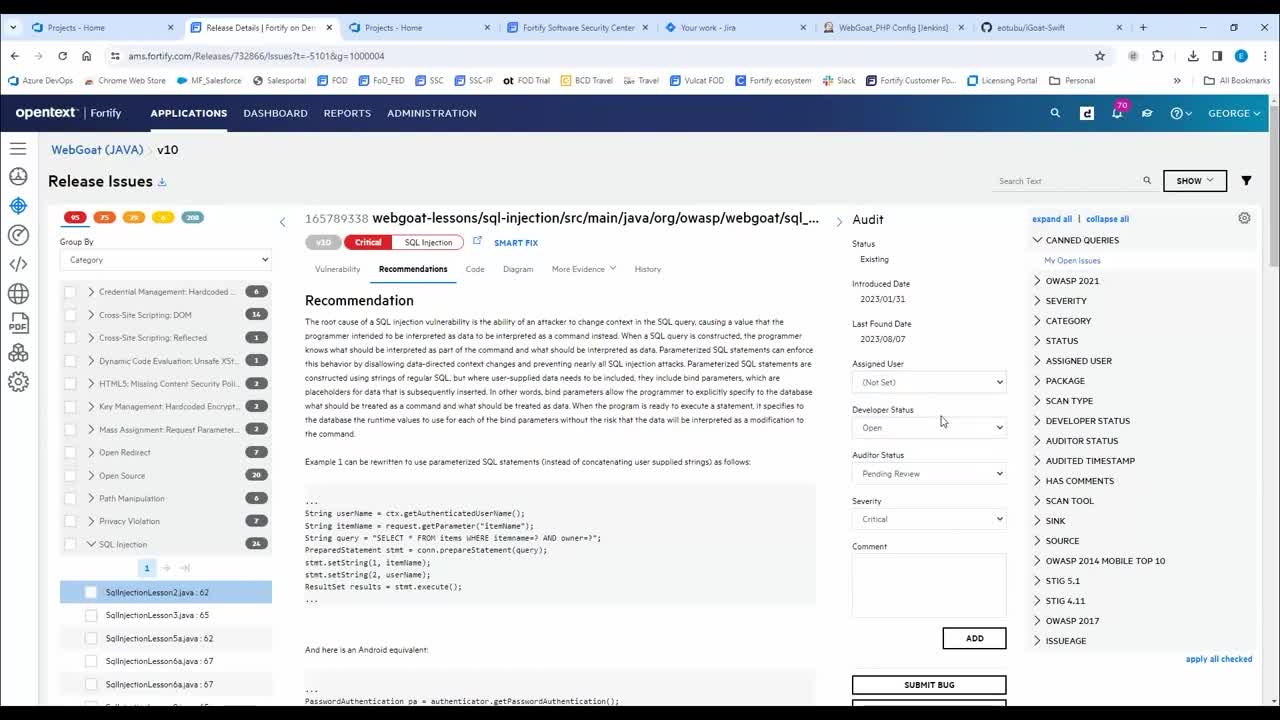Check the Path Manipulation category checkbox
This screenshot has width=1280, height=720.
tap(70, 498)
